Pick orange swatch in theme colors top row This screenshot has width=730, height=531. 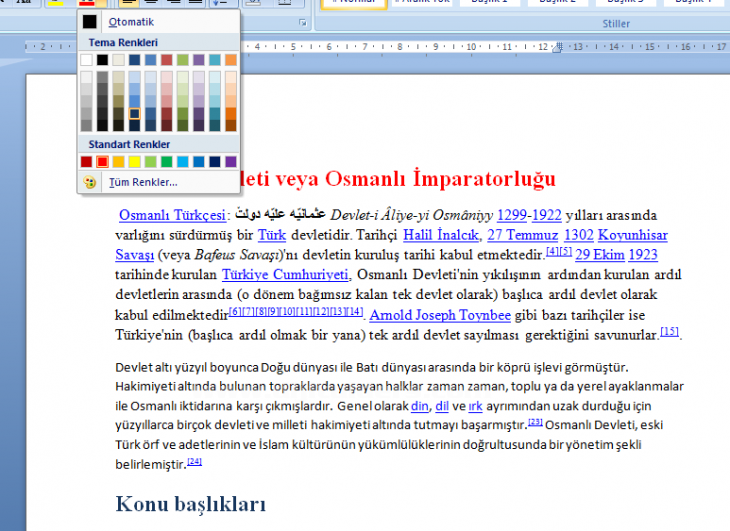(x=231, y=60)
